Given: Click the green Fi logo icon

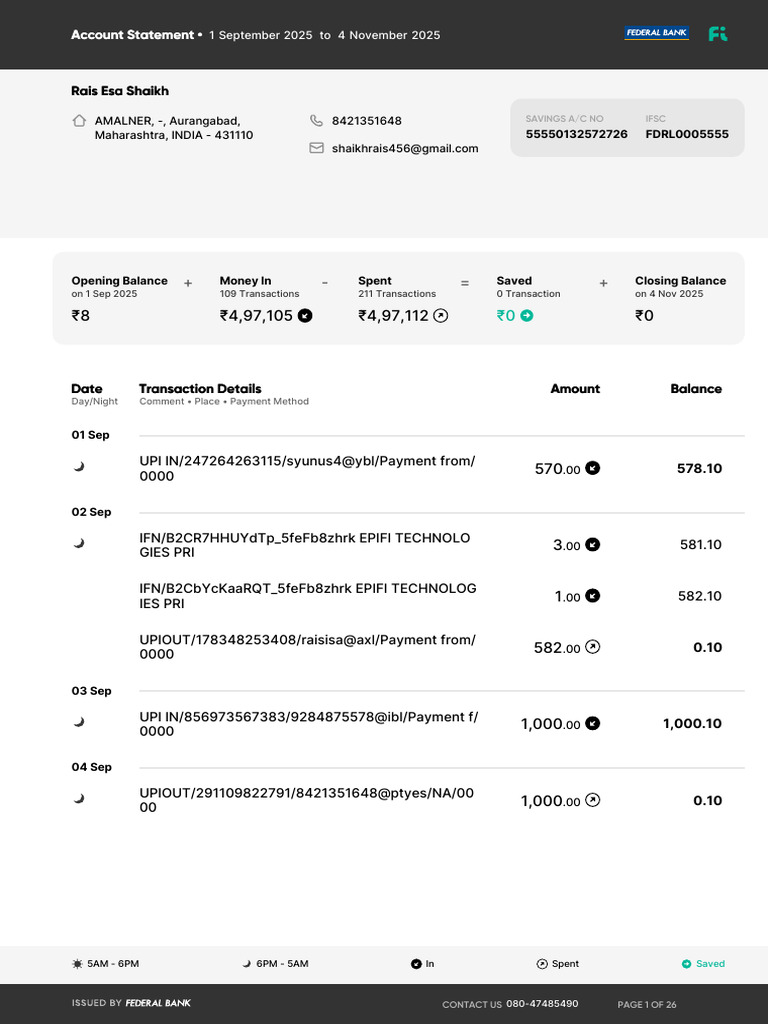Looking at the screenshot, I should pyautogui.click(x=718, y=34).
